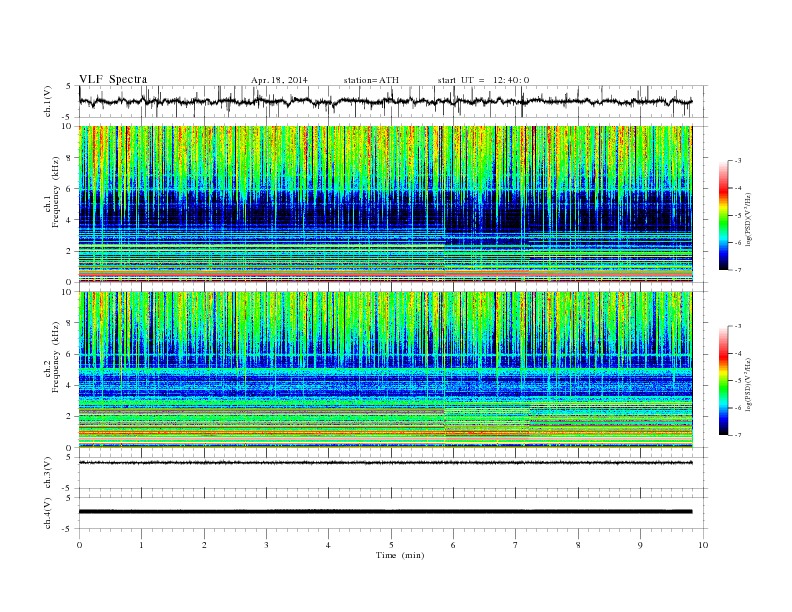Click the "station=ATH" header label
The width and height of the screenshot is (792, 612).
371,80
